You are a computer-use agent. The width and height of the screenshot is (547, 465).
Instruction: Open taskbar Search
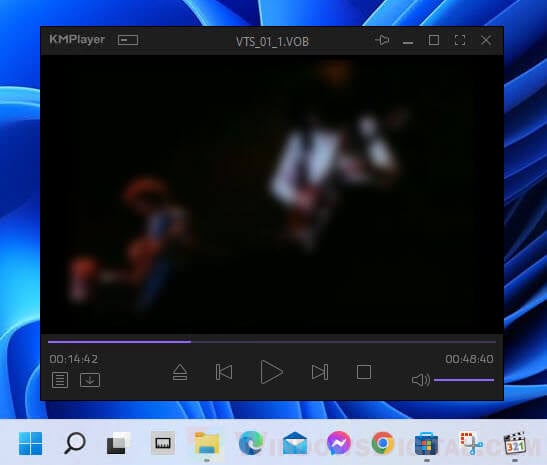point(75,443)
